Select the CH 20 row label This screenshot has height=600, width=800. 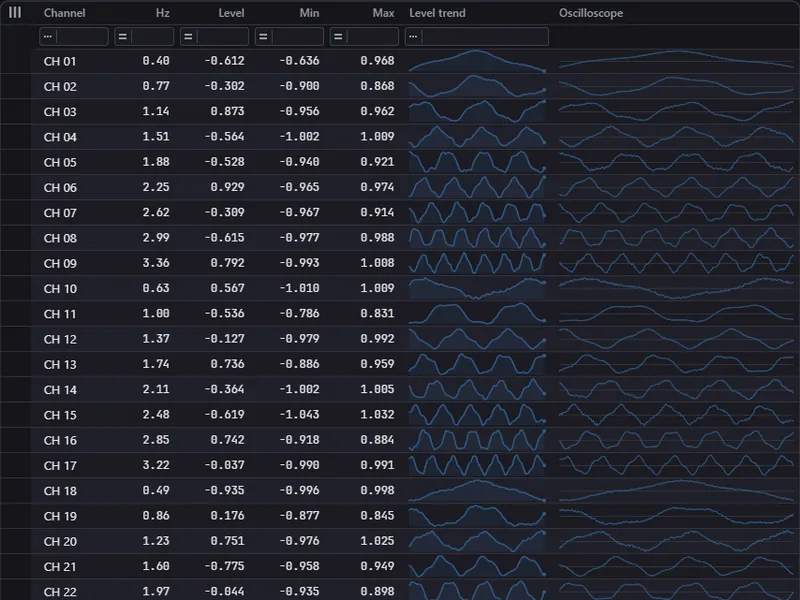click(x=60, y=542)
